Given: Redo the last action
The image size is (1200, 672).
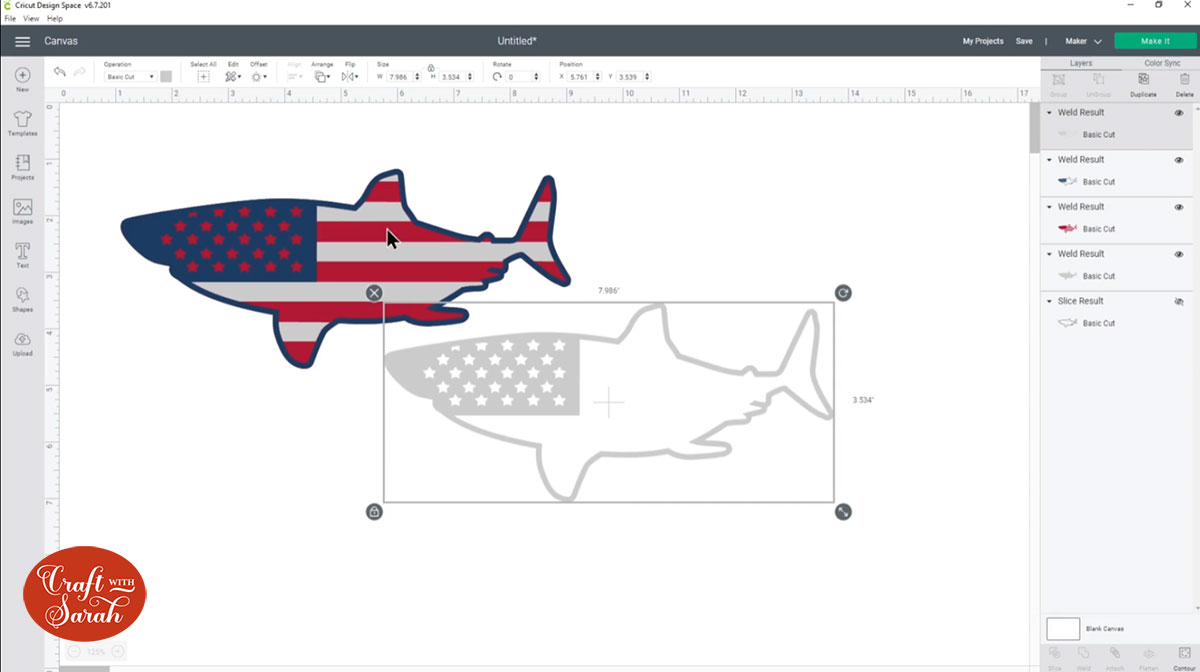Looking at the screenshot, I should pos(80,72).
